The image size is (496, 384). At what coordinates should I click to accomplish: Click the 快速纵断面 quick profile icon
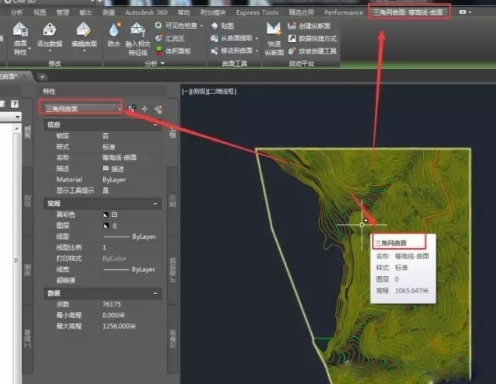tap(274, 29)
